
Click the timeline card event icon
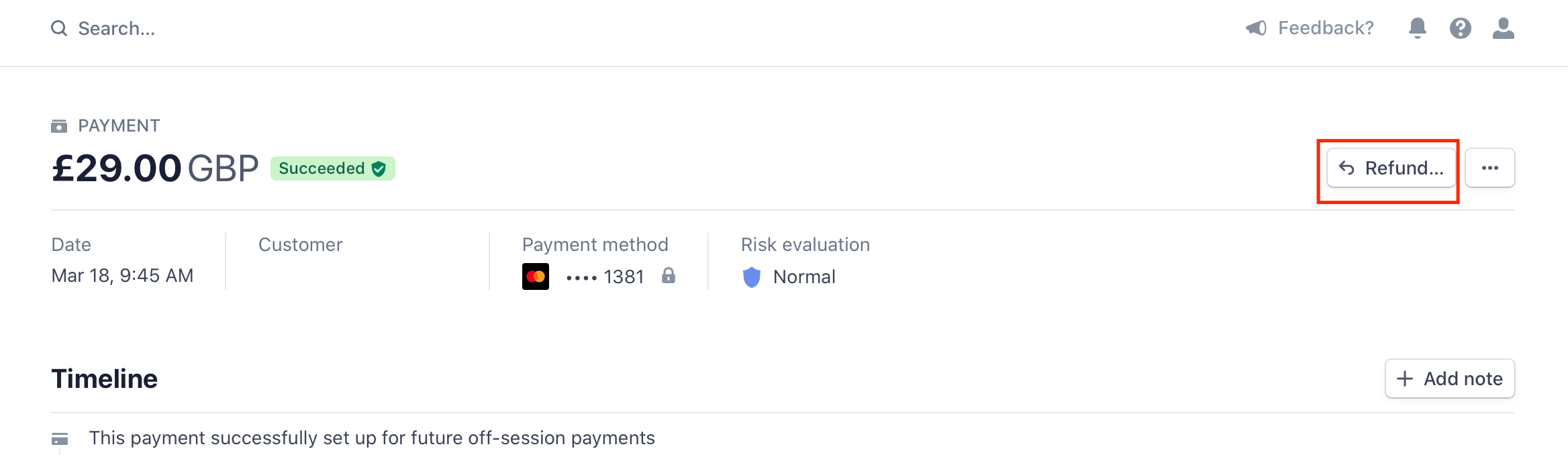pyautogui.click(x=60, y=439)
